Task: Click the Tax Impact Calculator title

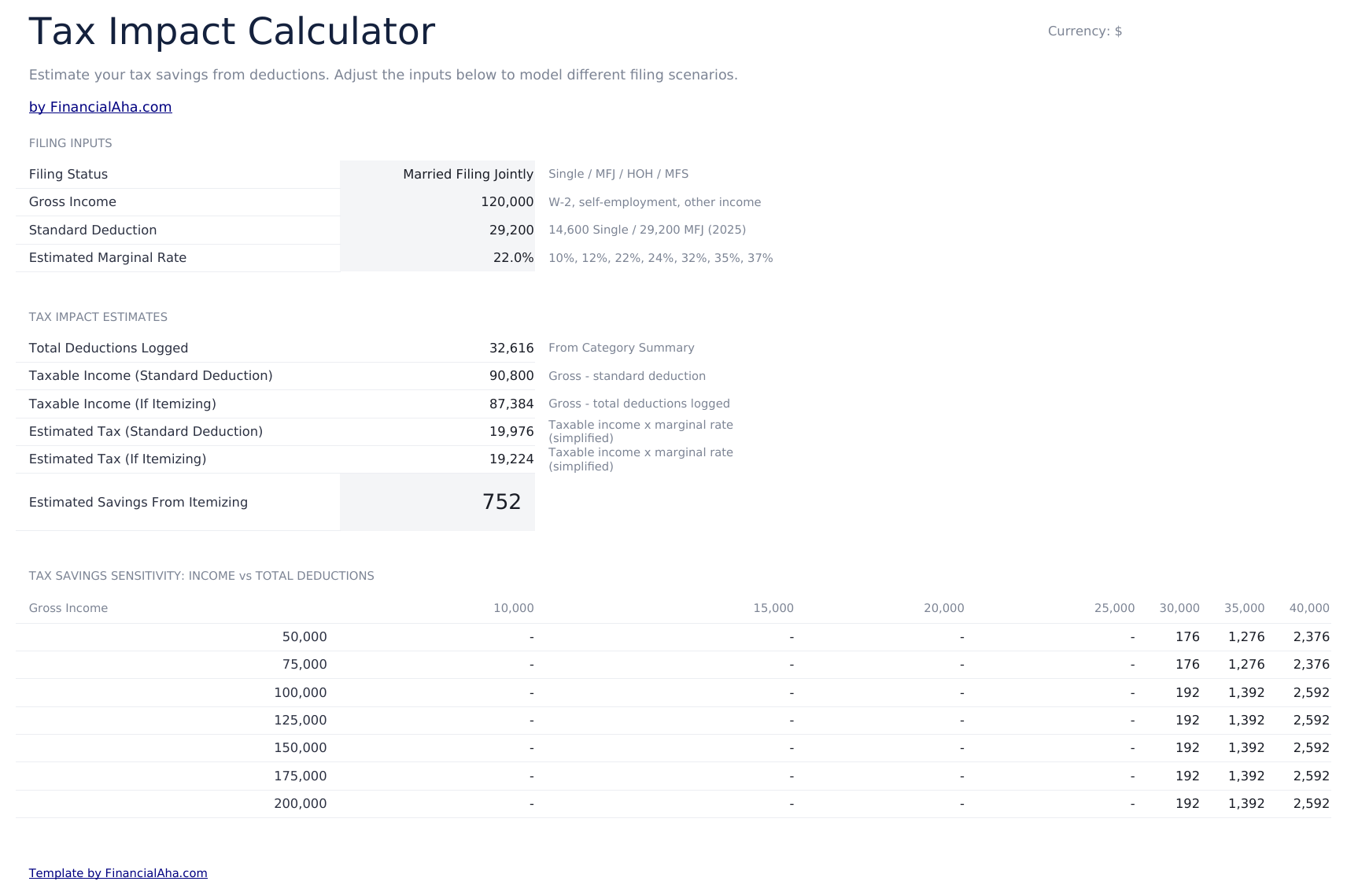Action: point(232,32)
